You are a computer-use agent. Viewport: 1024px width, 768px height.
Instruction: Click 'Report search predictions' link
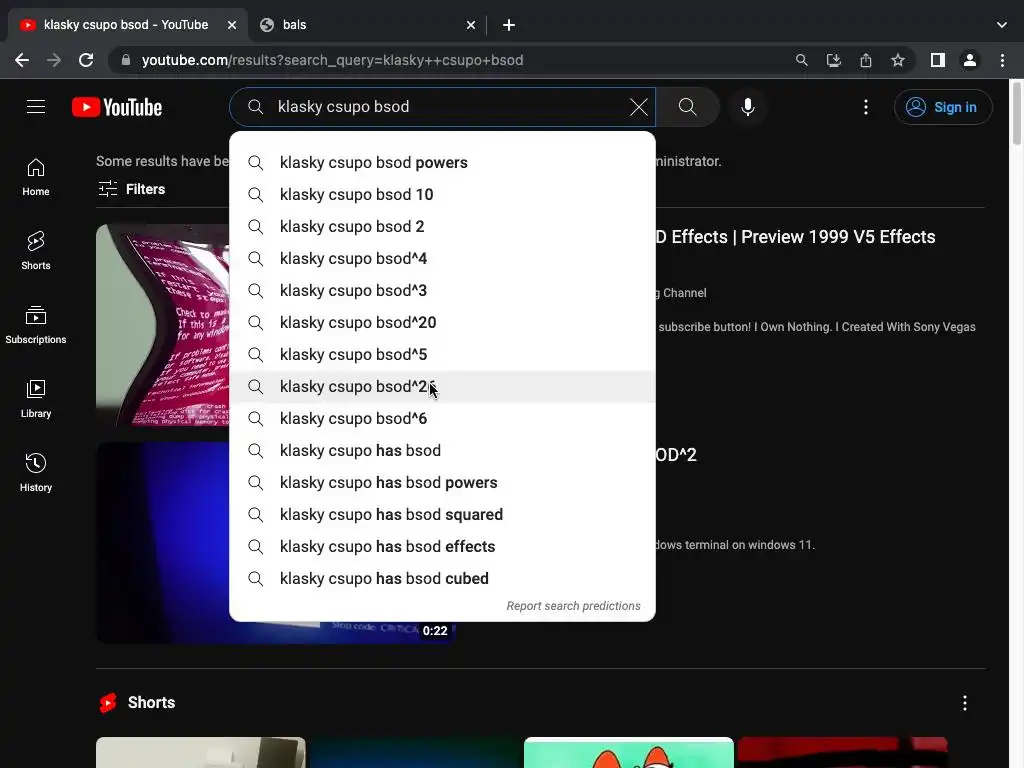(x=573, y=606)
